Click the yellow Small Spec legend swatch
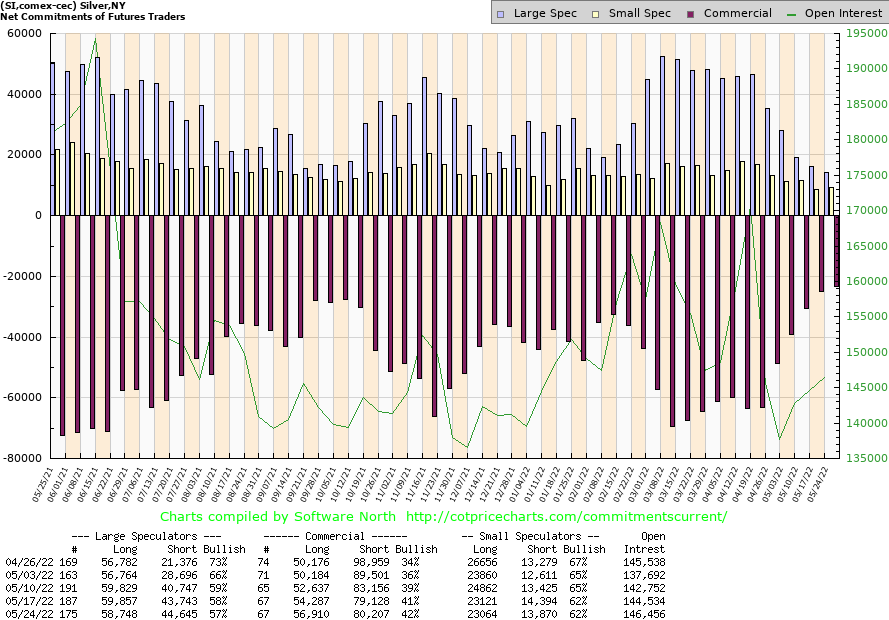Screen dimensions: 889x620 click(596, 14)
